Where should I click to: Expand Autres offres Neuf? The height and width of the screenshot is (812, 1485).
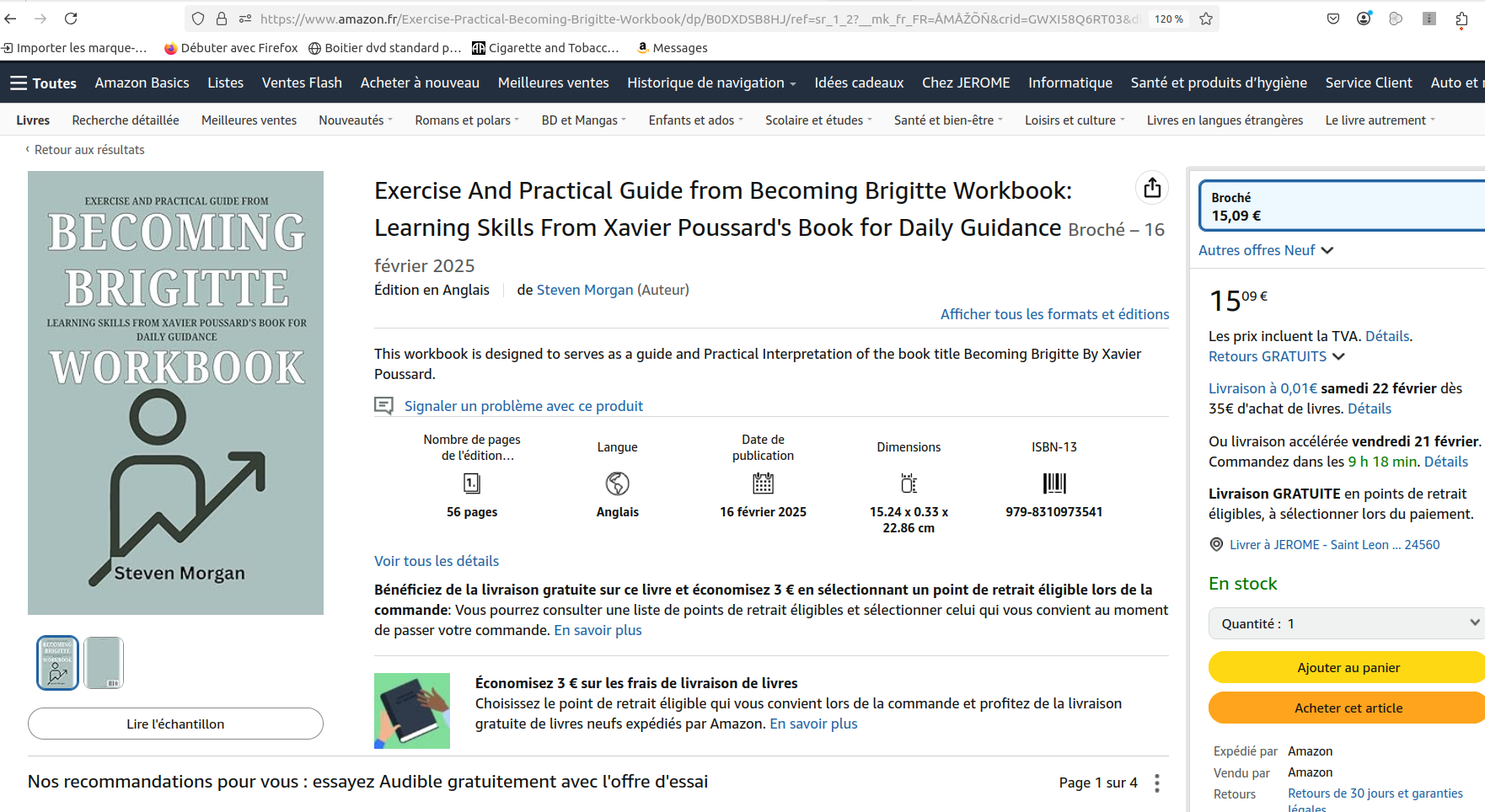(1266, 250)
